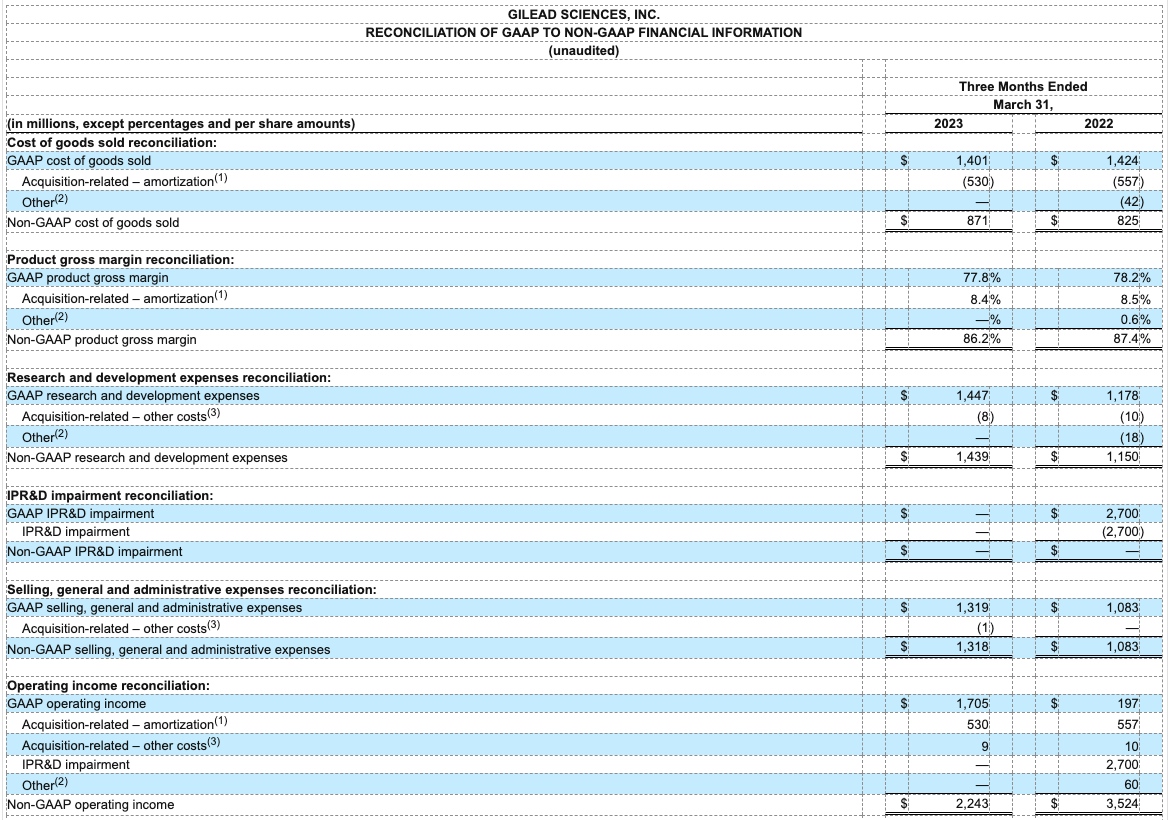
Task: Select the 'Three Months Ended' column header
Action: (x=1023, y=86)
